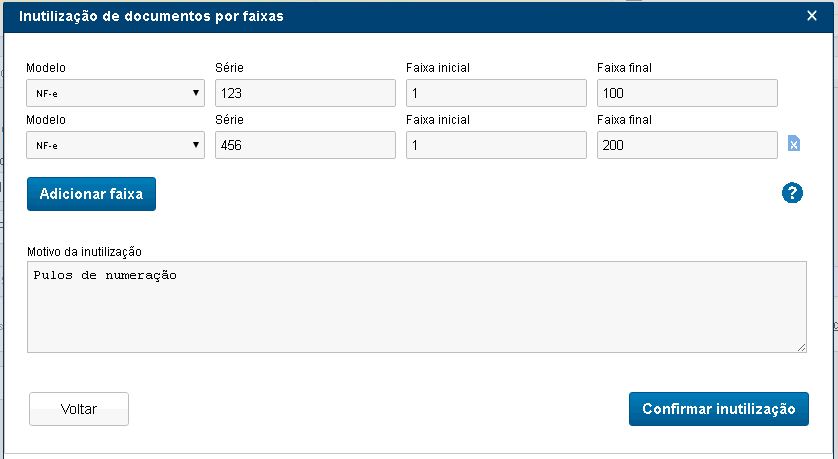This screenshot has width=838, height=459.
Task: Click the first row's Faixa final label
Action: point(624,68)
